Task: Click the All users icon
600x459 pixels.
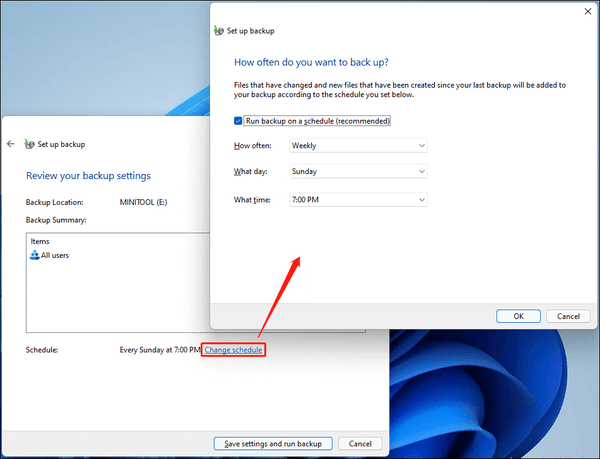Action: coord(34,255)
